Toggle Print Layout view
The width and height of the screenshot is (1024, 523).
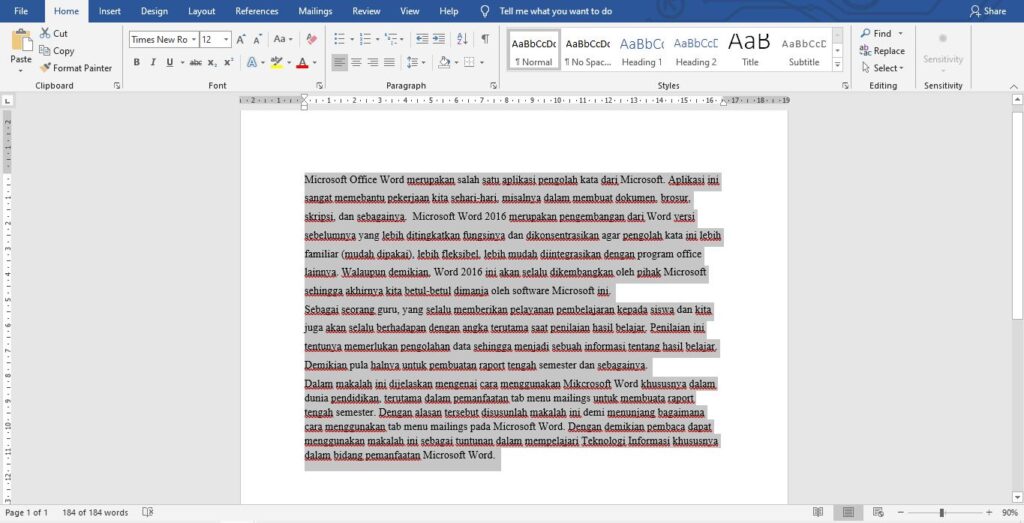[x=848, y=513]
